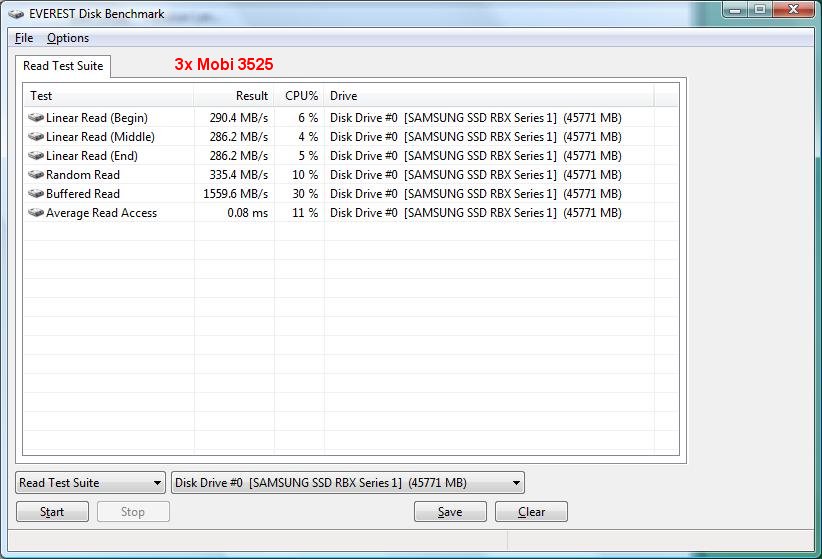822x559 pixels.
Task: Click the Drive column header
Action: click(x=488, y=96)
